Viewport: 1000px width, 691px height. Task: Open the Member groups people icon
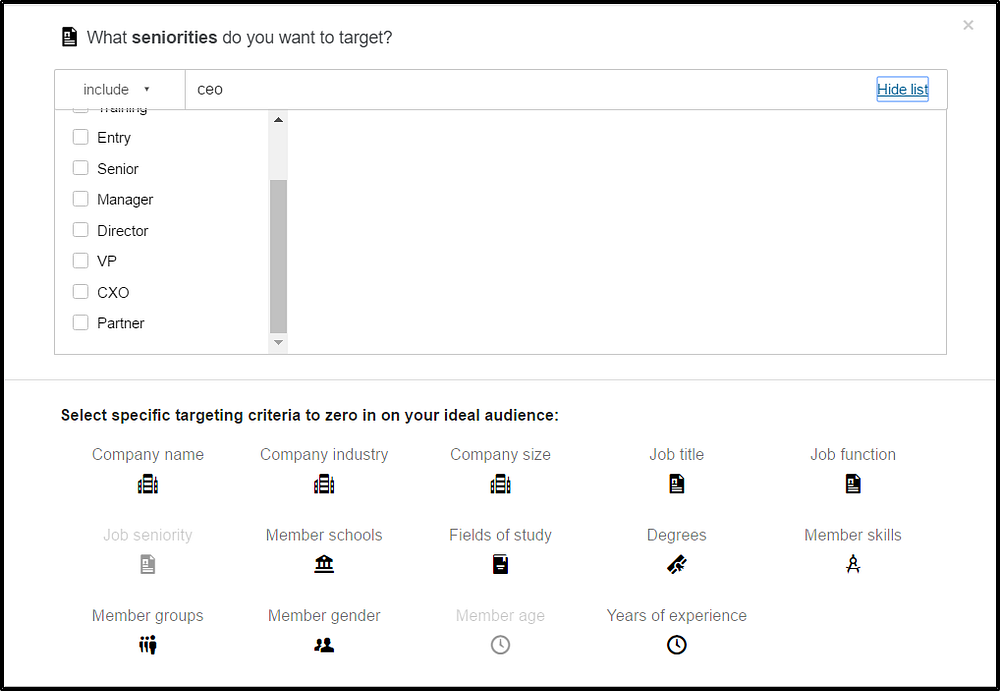pos(148,645)
